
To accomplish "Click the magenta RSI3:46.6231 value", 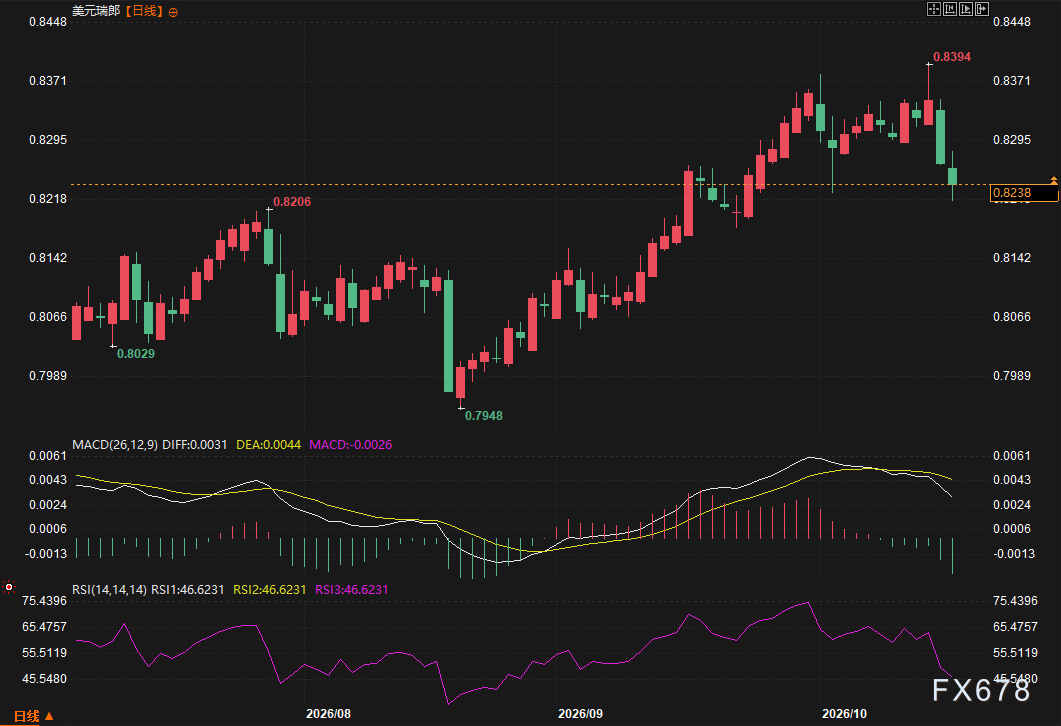I will point(352,589).
